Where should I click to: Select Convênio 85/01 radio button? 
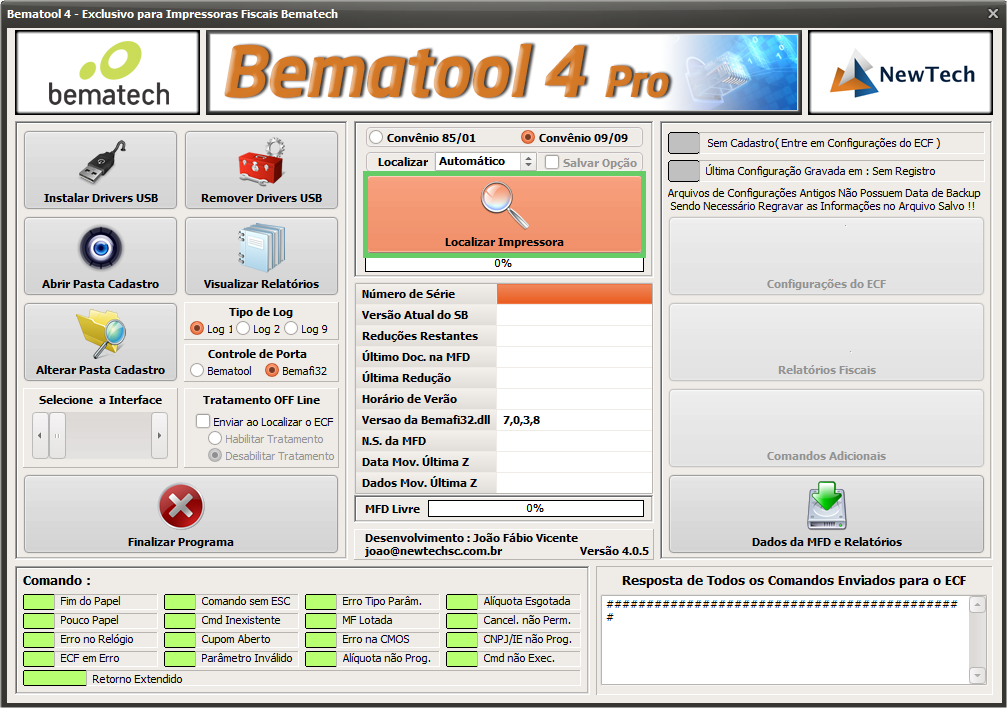click(x=376, y=137)
